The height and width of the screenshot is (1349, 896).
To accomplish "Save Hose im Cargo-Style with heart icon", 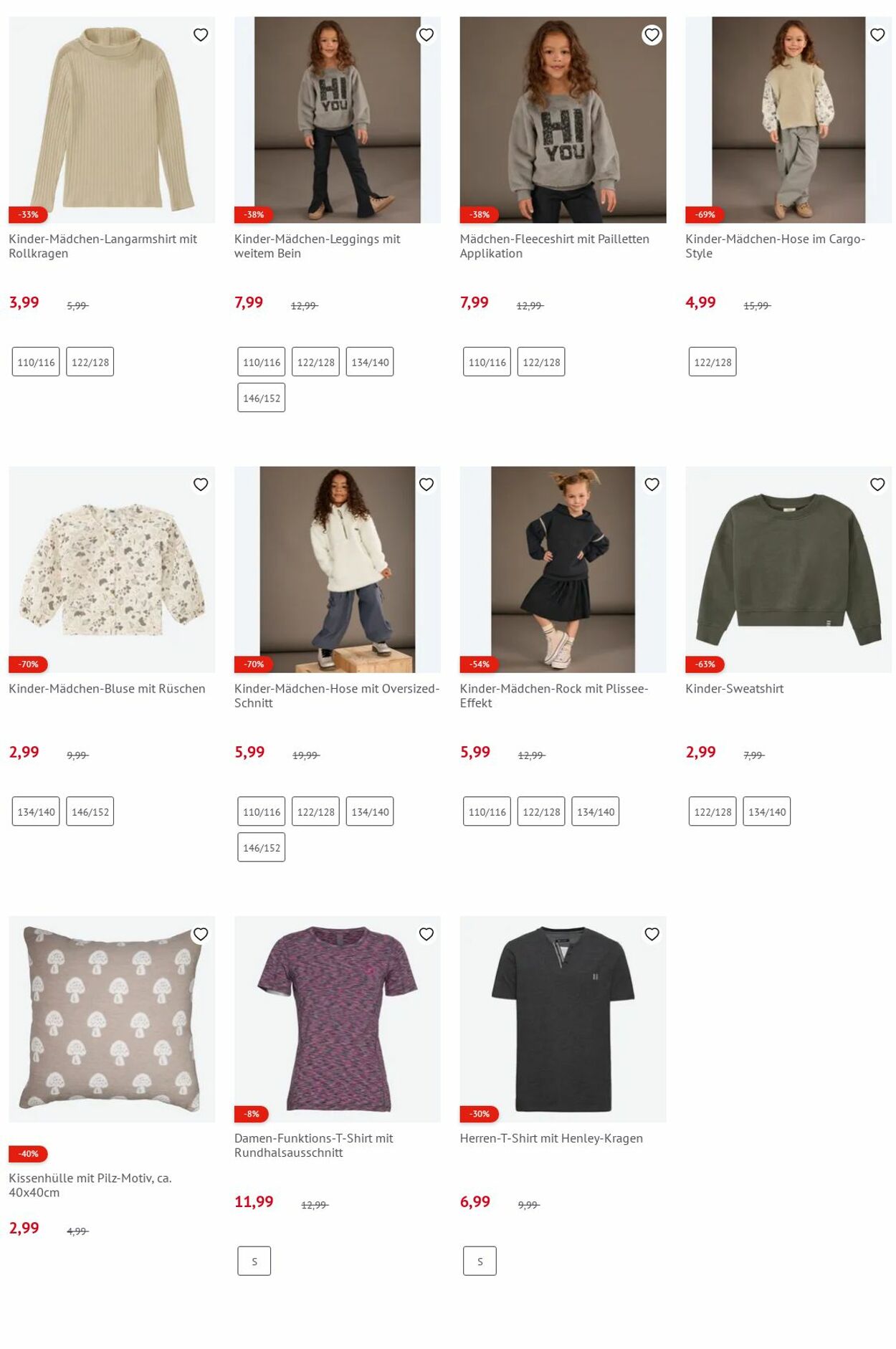I will pyautogui.click(x=877, y=35).
